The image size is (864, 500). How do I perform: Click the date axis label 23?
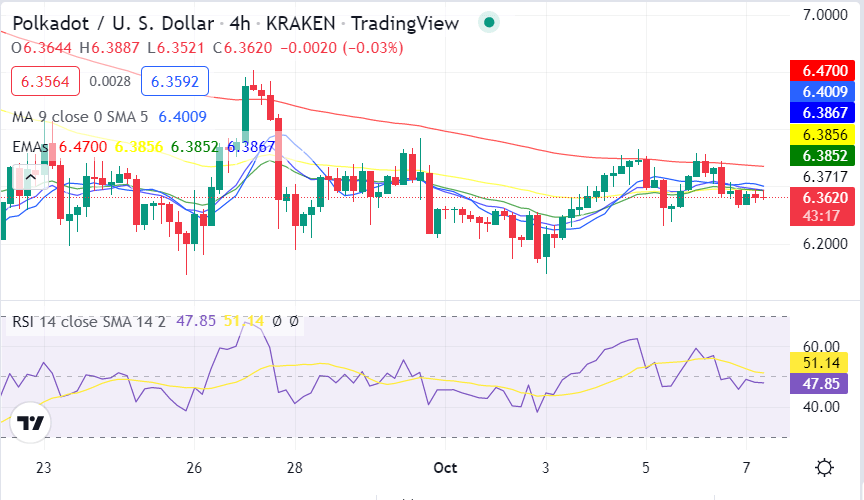pyautogui.click(x=44, y=468)
